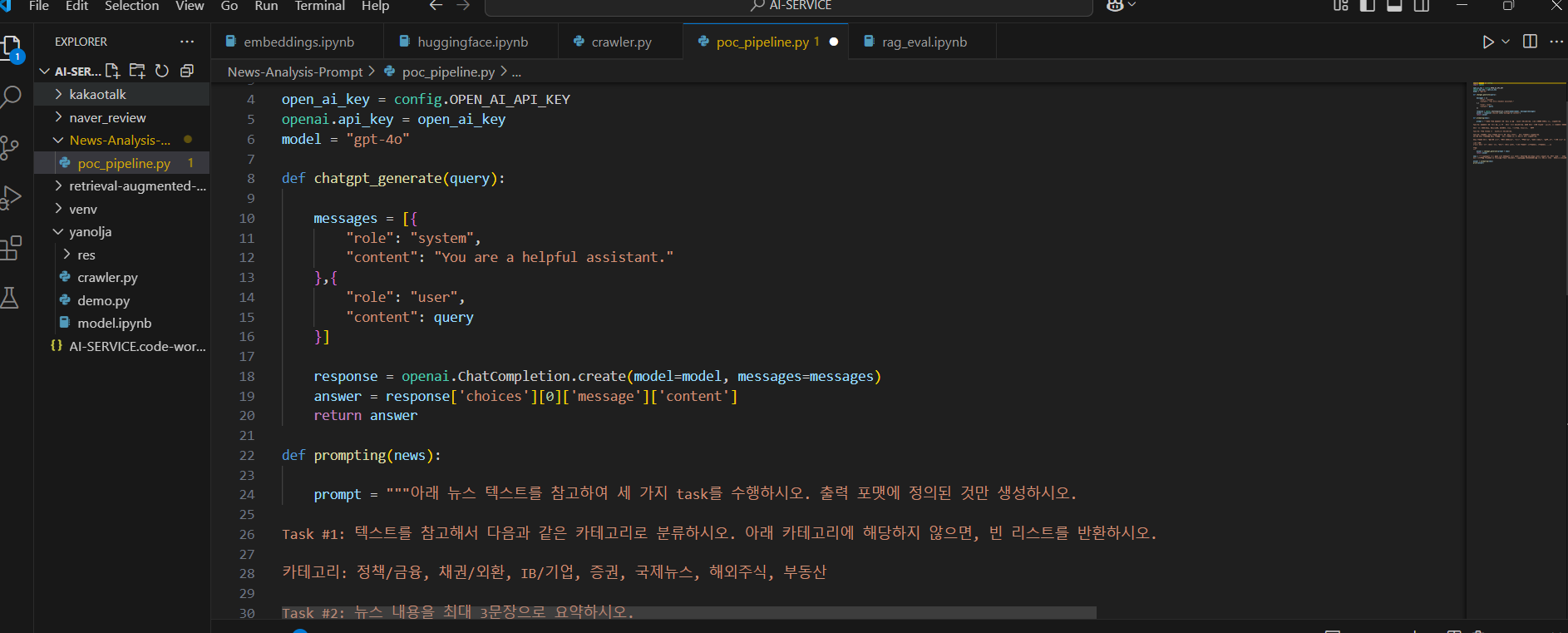The image size is (1568, 633).
Task: Switch to embeddings.ipynb tab
Action: (297, 42)
